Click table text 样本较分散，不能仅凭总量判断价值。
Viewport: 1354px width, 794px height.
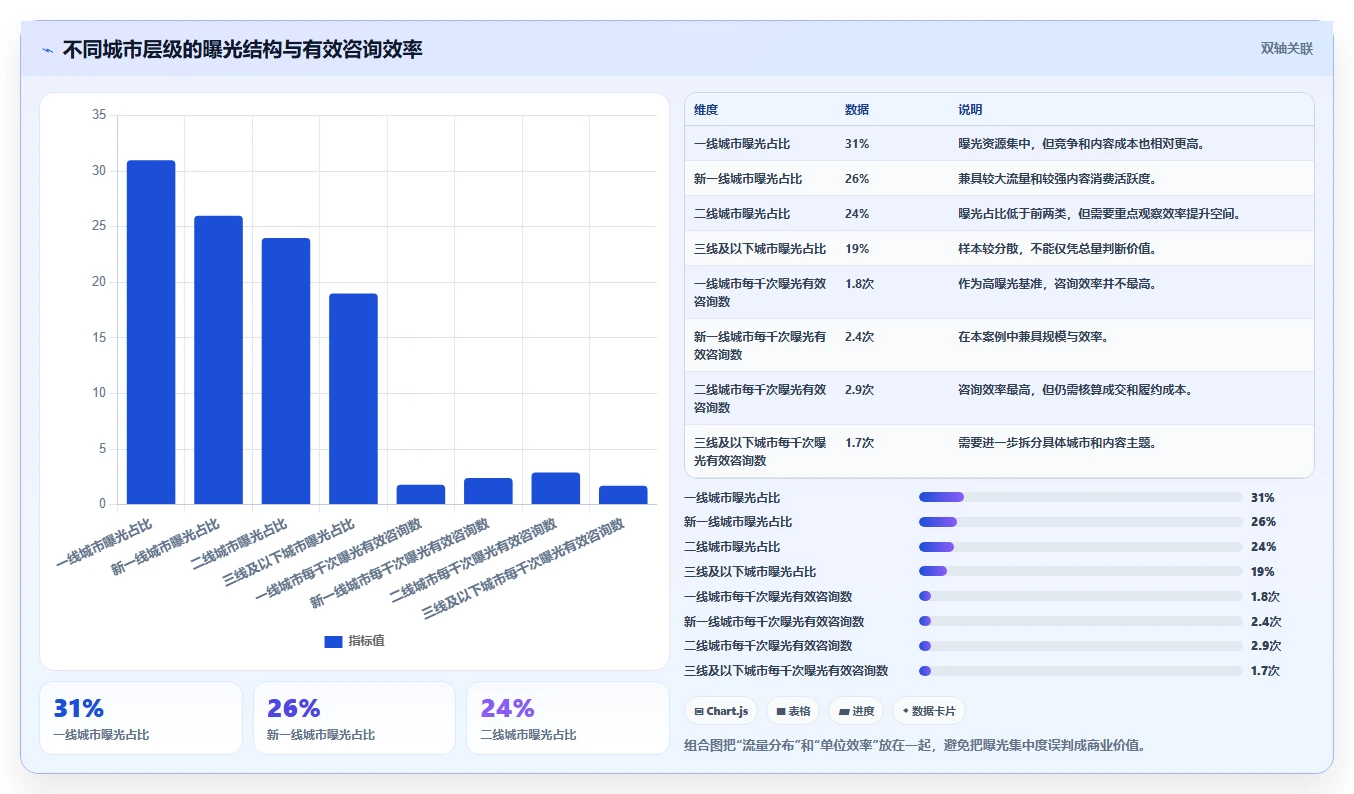point(1057,249)
